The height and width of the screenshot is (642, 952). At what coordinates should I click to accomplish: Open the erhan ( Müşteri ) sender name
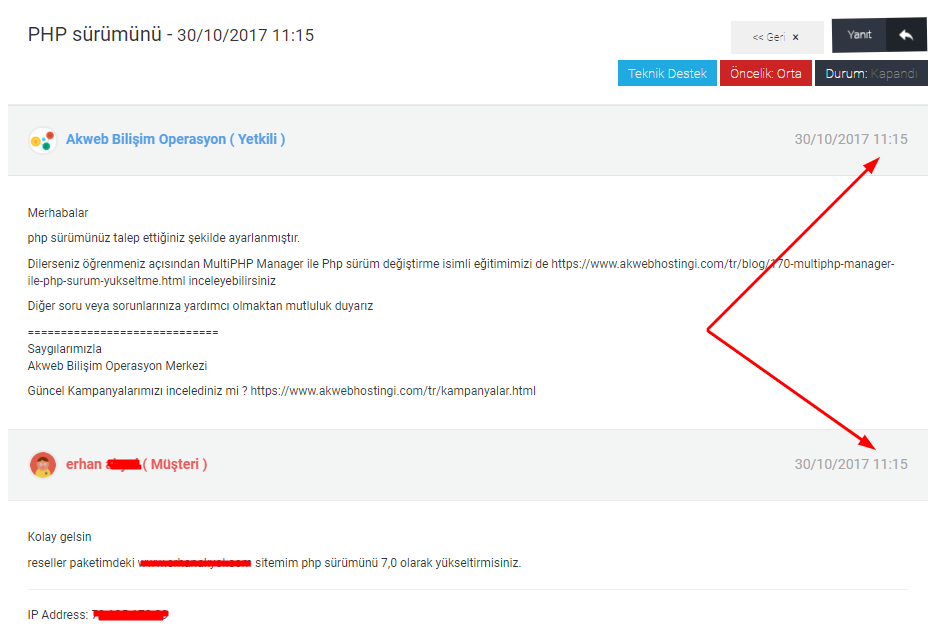[137, 464]
